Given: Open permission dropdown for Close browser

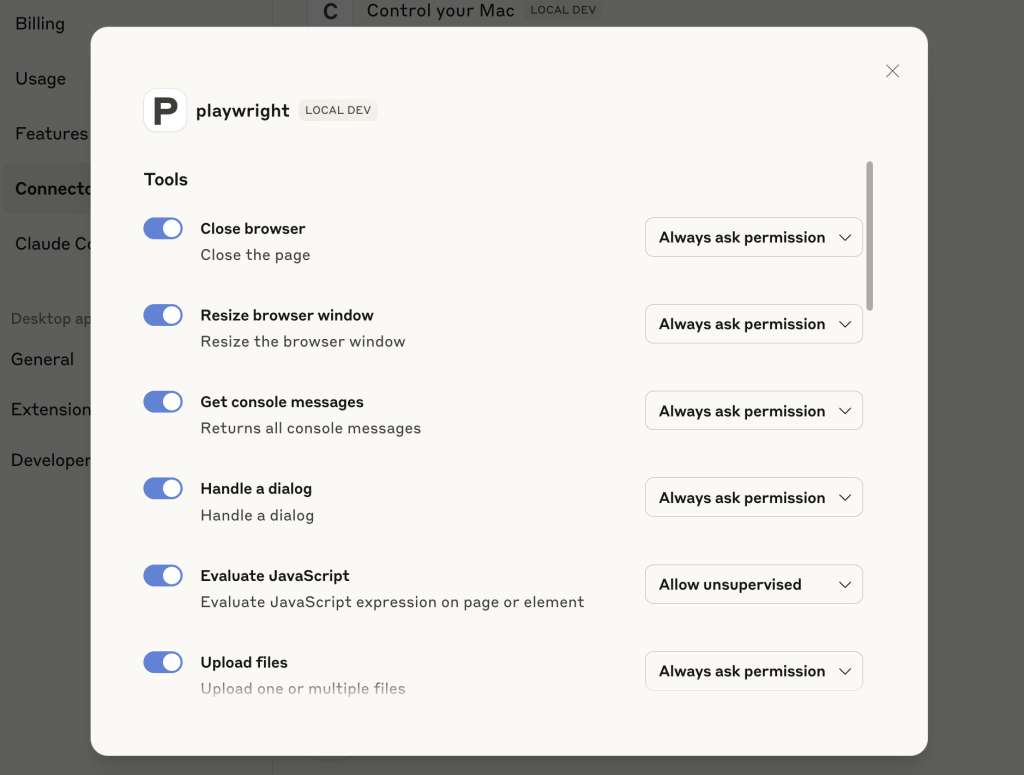Looking at the screenshot, I should [x=753, y=238].
